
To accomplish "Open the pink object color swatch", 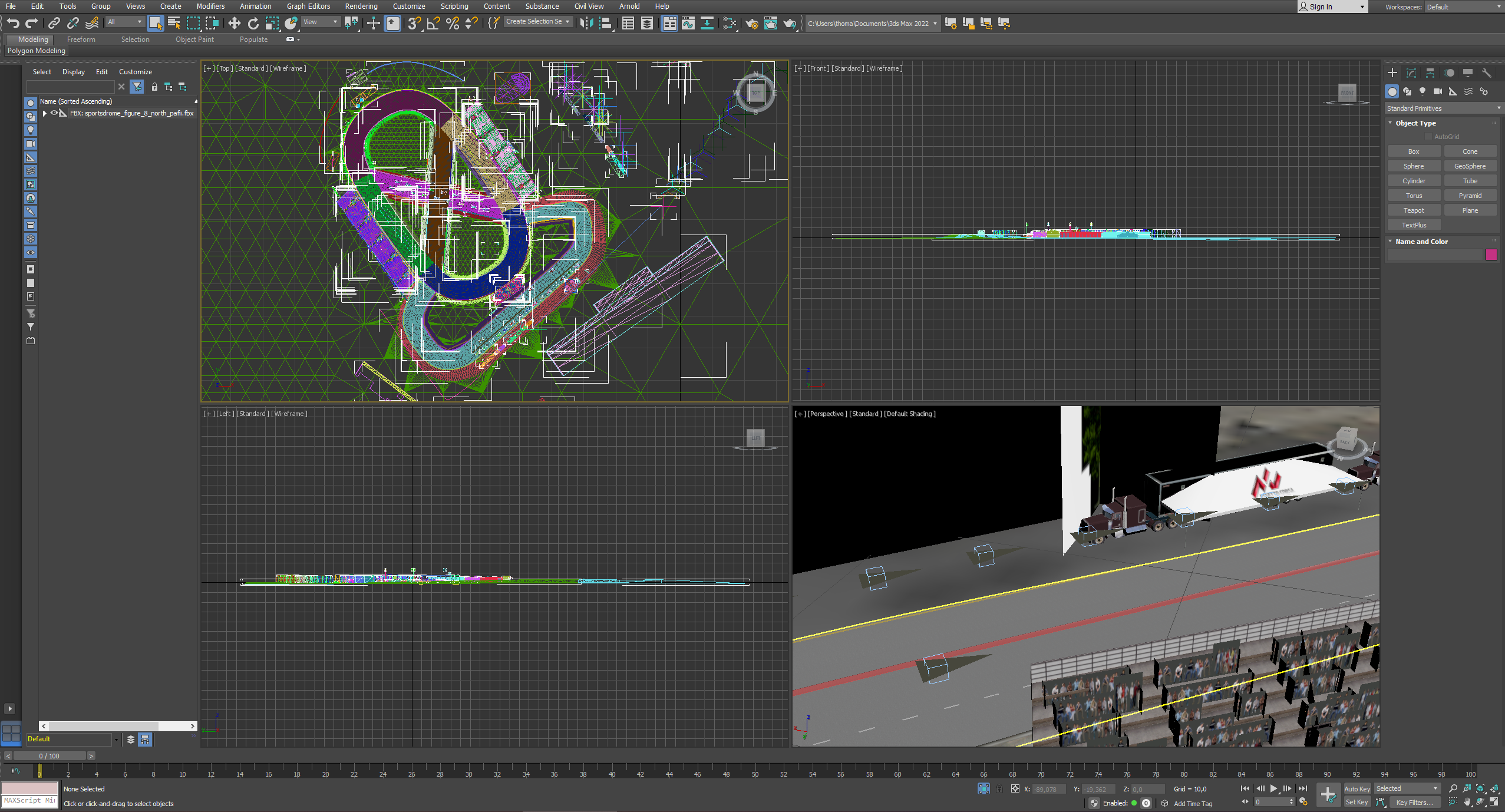I will [x=1491, y=255].
